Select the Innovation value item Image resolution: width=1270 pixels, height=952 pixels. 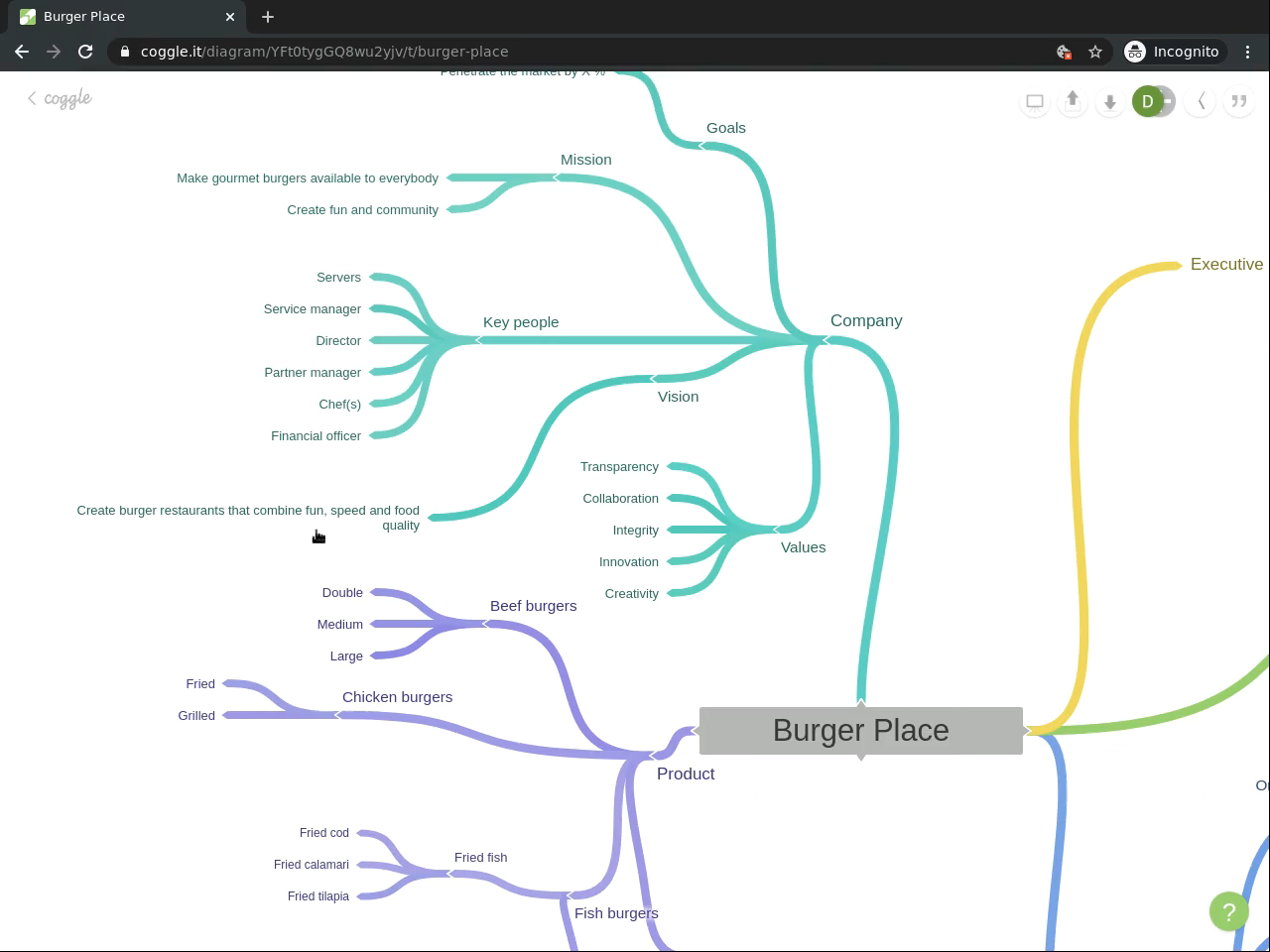point(629,562)
